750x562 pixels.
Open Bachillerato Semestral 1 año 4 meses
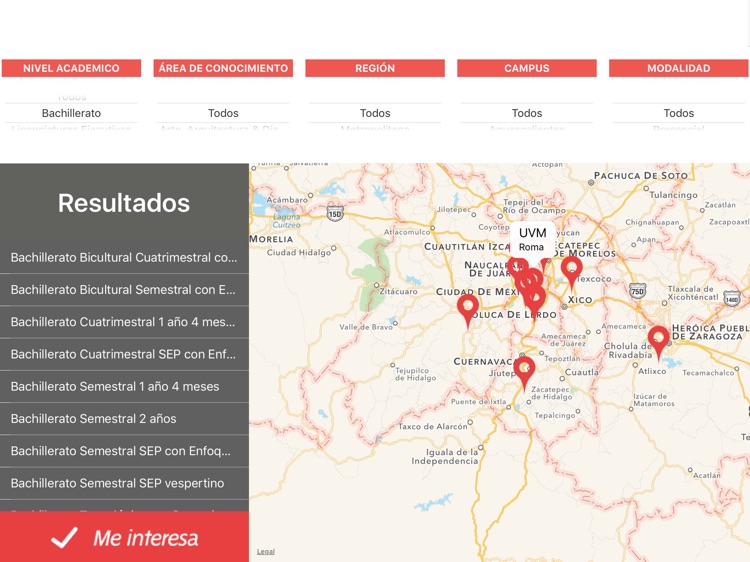coord(124,386)
